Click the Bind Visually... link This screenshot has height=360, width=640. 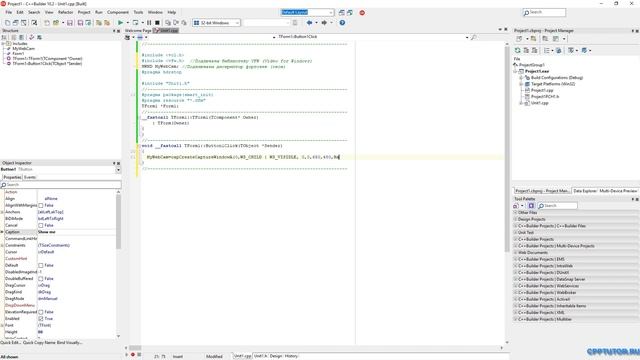(x=69, y=343)
